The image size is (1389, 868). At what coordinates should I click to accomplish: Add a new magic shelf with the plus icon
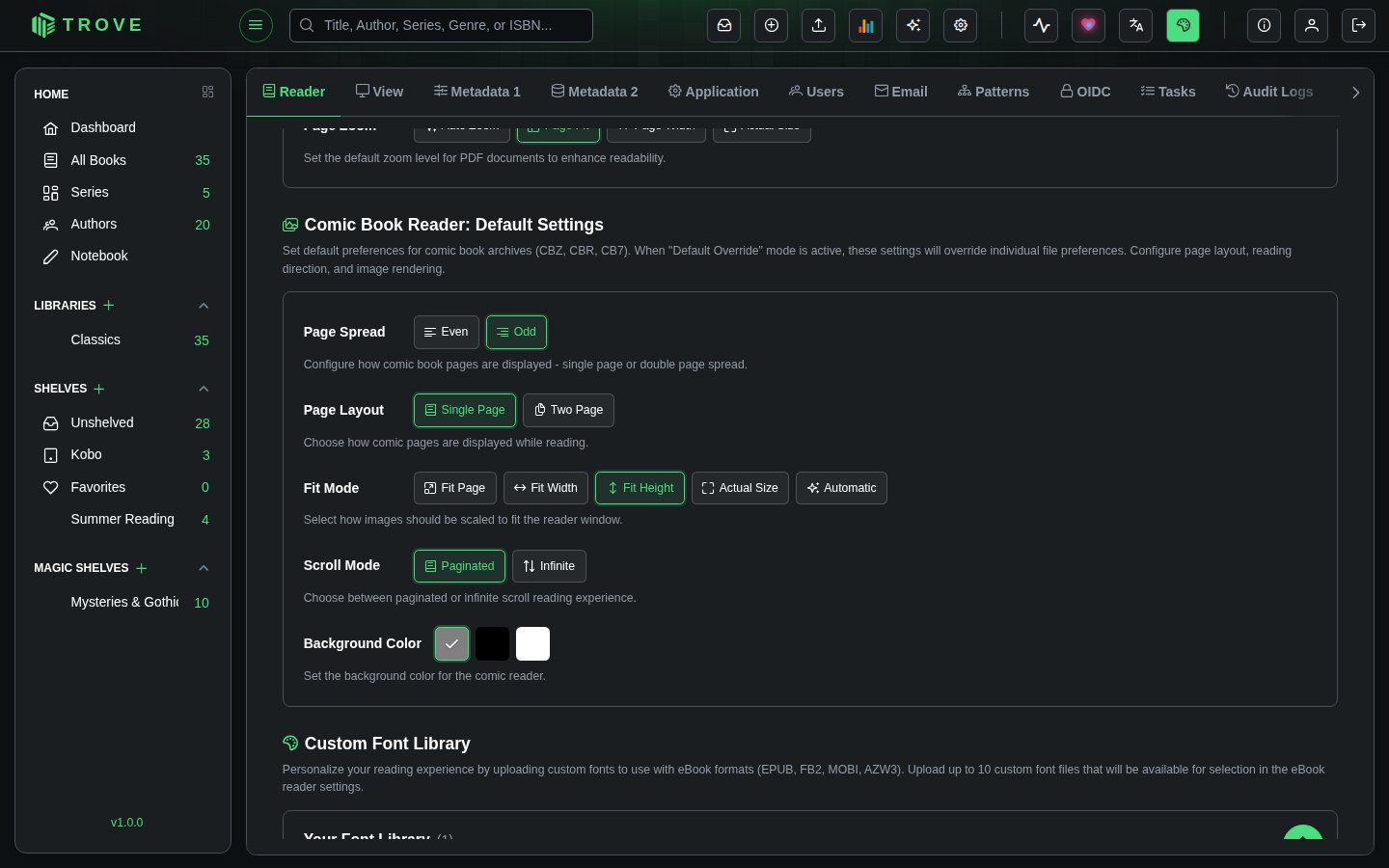pyautogui.click(x=142, y=568)
